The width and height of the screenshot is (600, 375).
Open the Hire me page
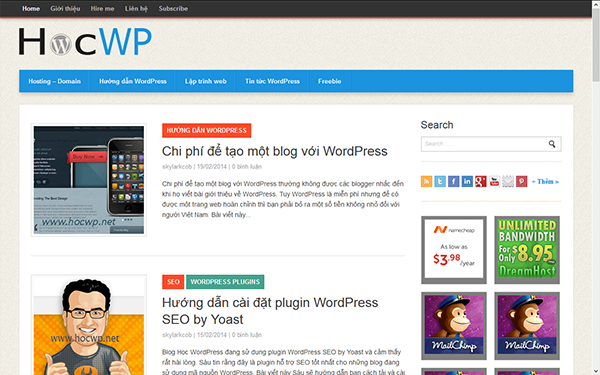point(102,8)
